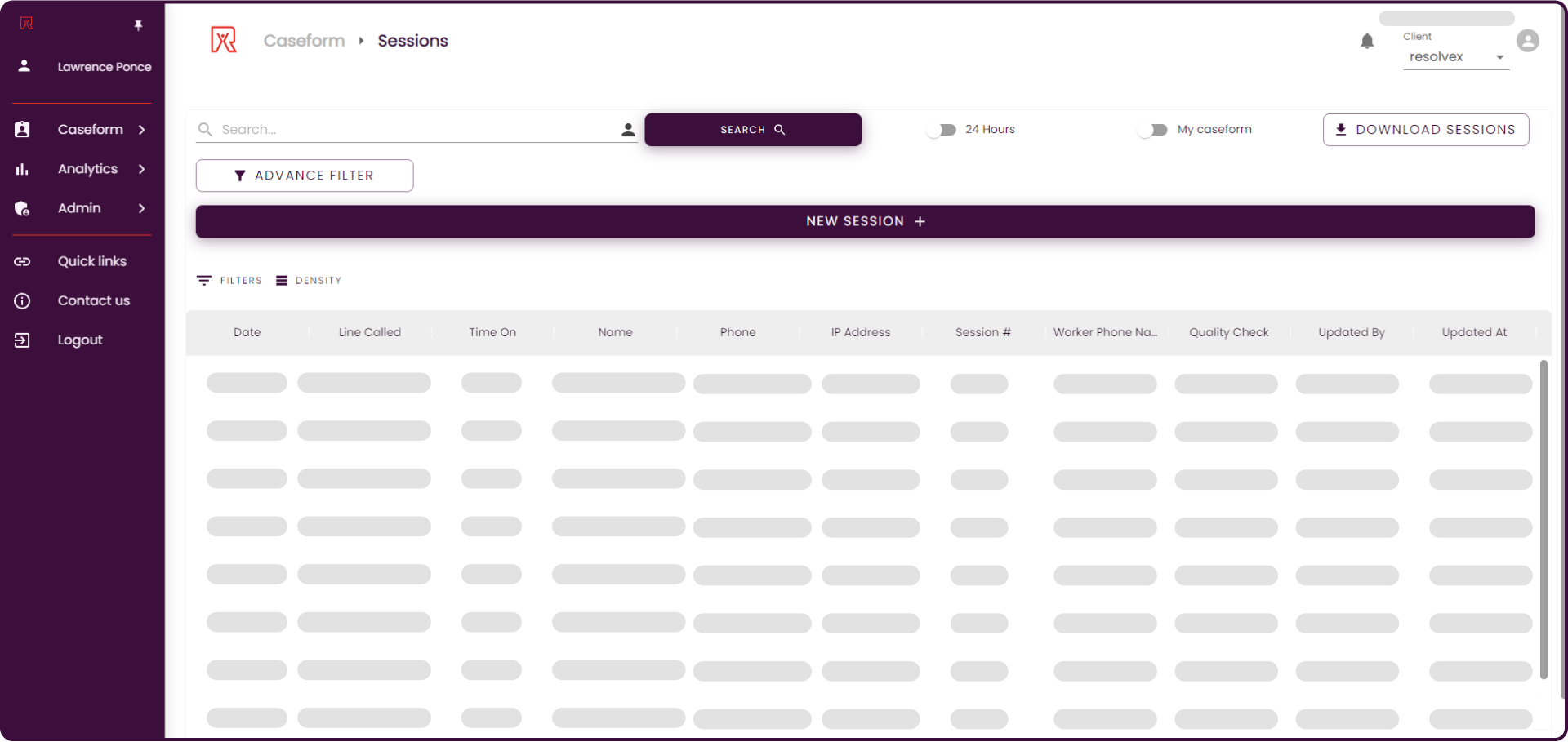Viewport: 1568px width, 742px height.
Task: Change table Density setting
Action: pos(309,281)
